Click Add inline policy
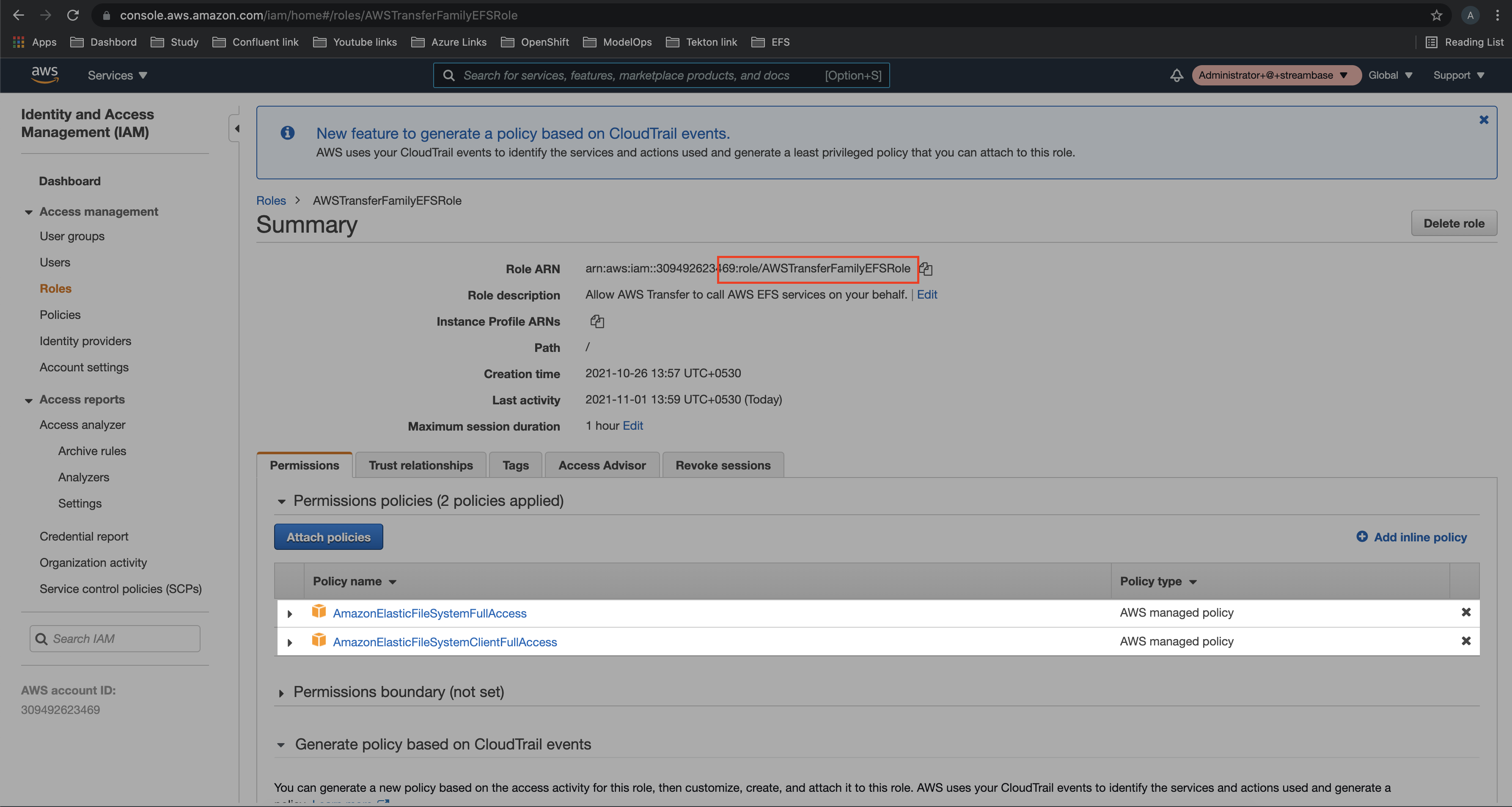 click(x=1412, y=536)
